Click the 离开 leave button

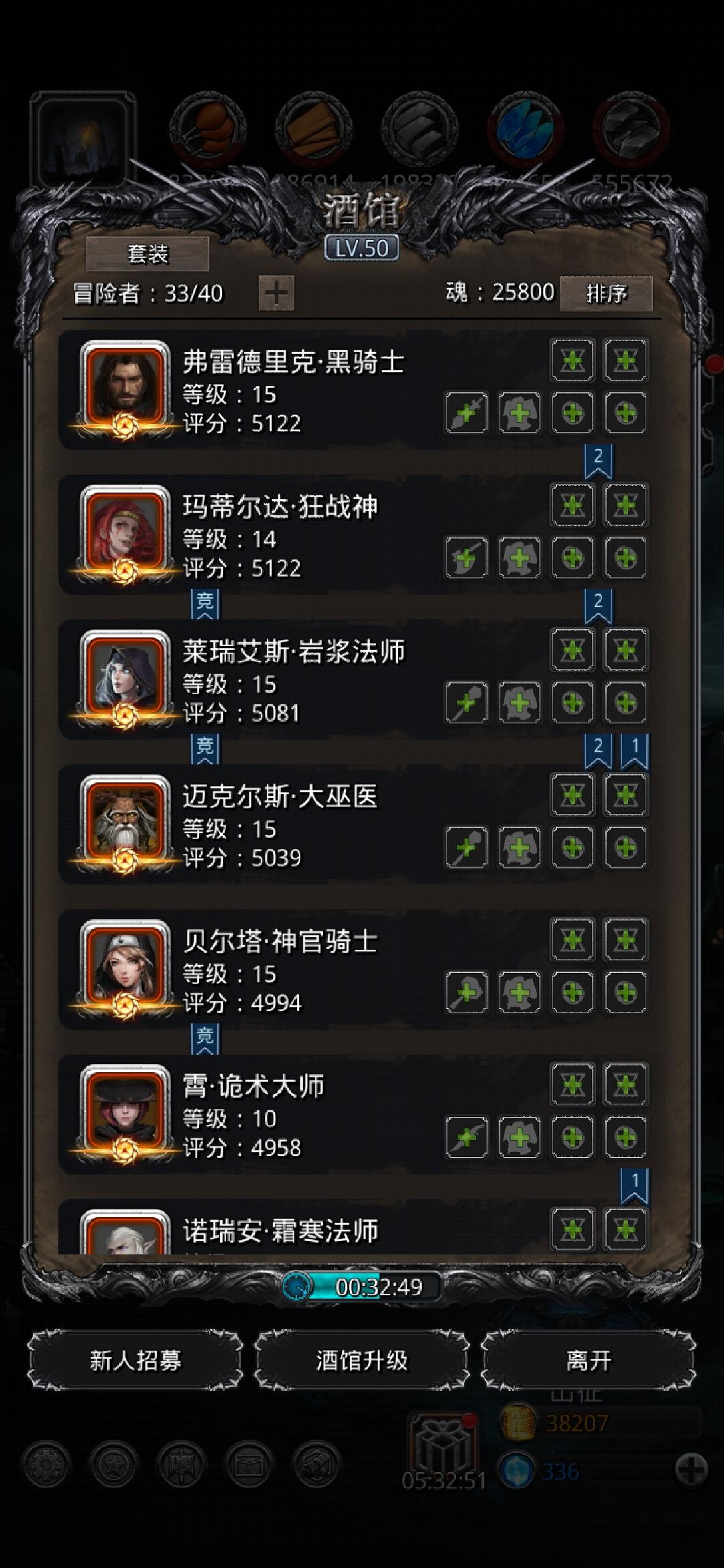pyautogui.click(x=589, y=1361)
